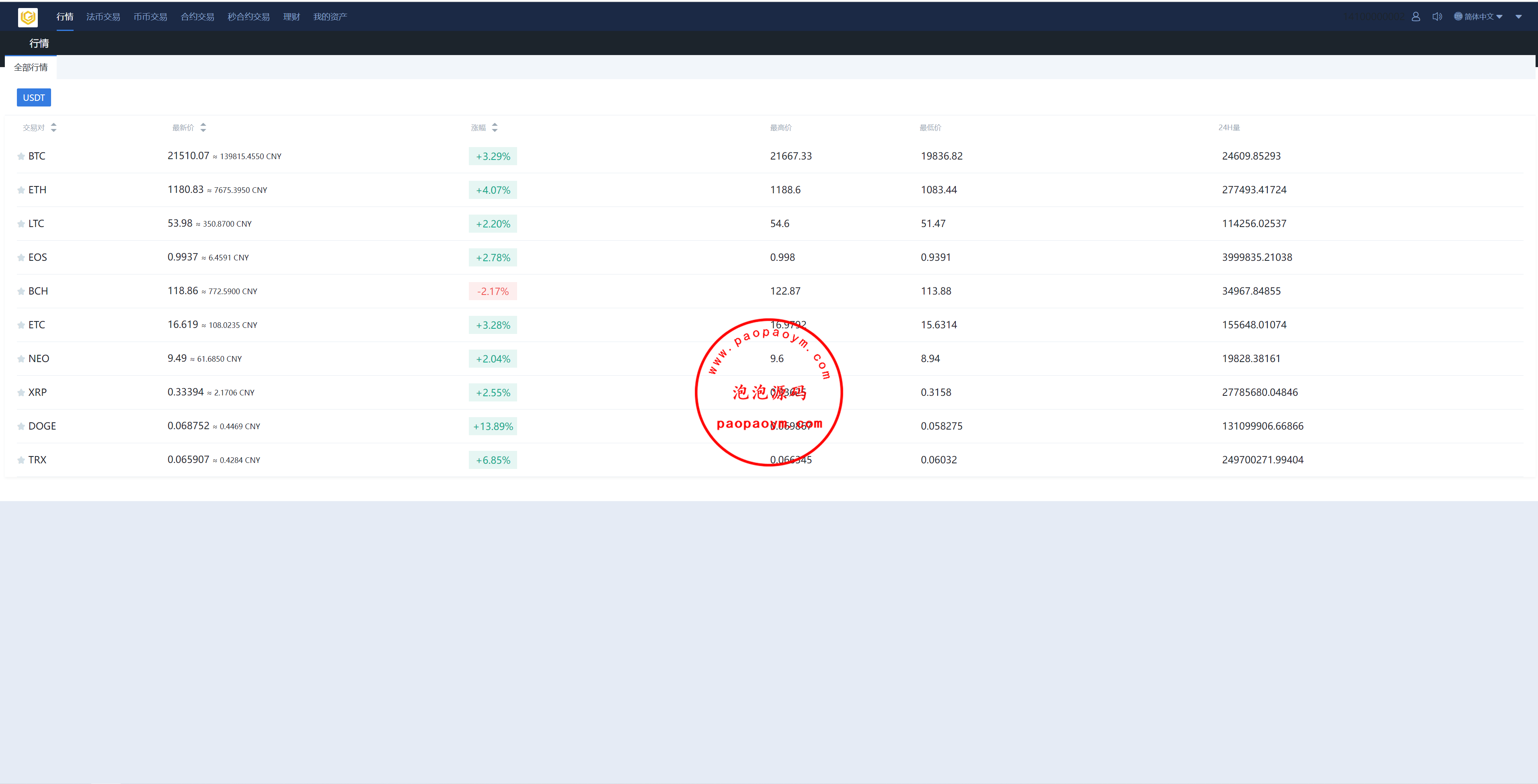Screen dimensions: 1538x784
Task: Click the BCH -2.17% change badge
Action: 493,292
